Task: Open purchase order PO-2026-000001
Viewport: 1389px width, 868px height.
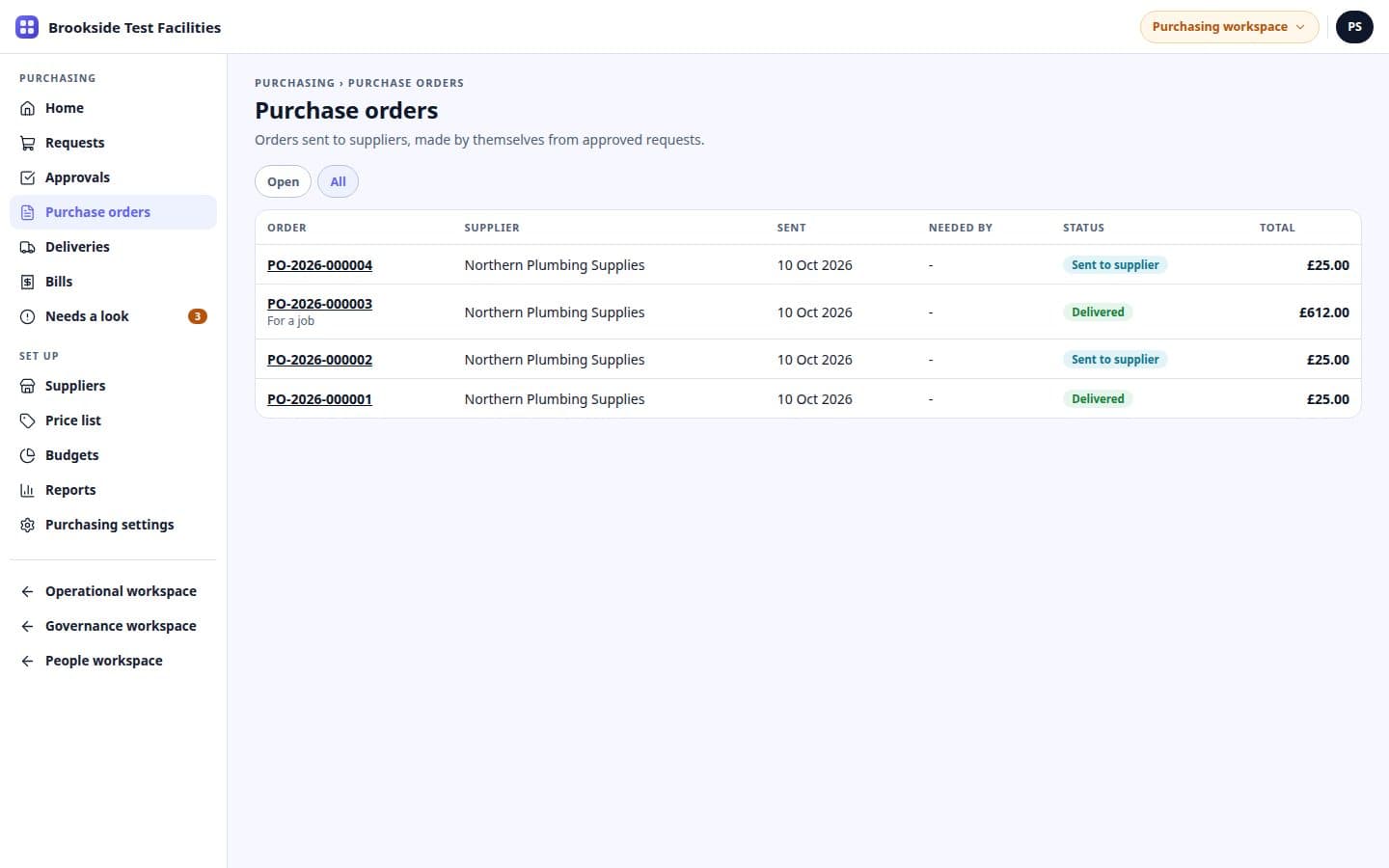Action: 319,399
